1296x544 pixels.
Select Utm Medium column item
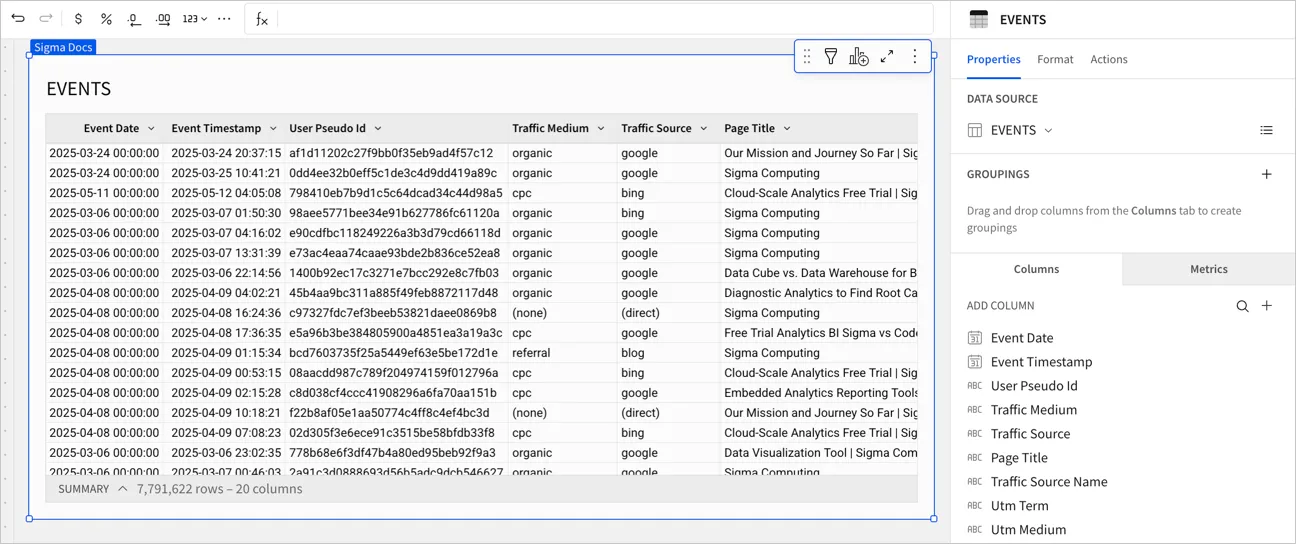(x=1028, y=530)
